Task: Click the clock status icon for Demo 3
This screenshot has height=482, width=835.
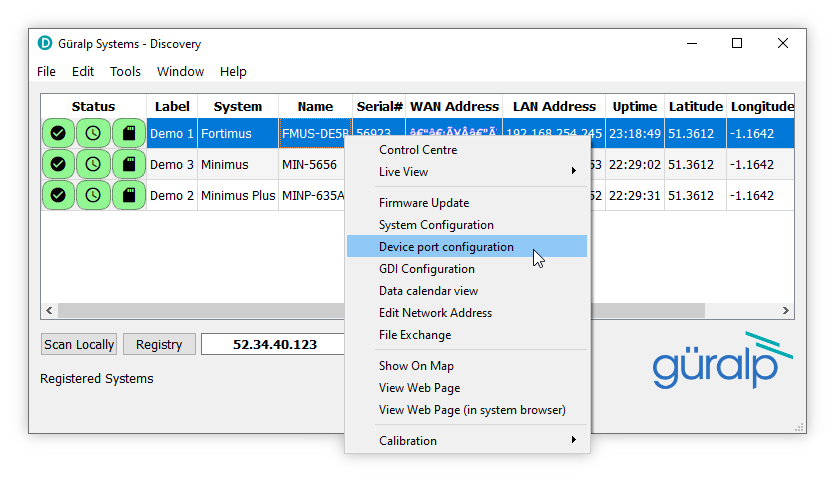Action: pos(93,164)
